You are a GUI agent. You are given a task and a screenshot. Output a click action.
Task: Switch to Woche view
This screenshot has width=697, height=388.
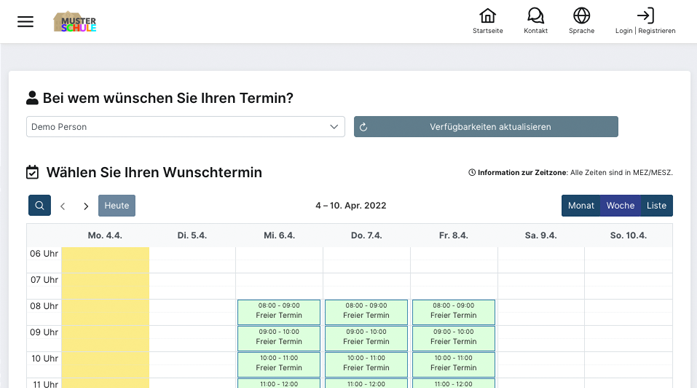(x=620, y=205)
